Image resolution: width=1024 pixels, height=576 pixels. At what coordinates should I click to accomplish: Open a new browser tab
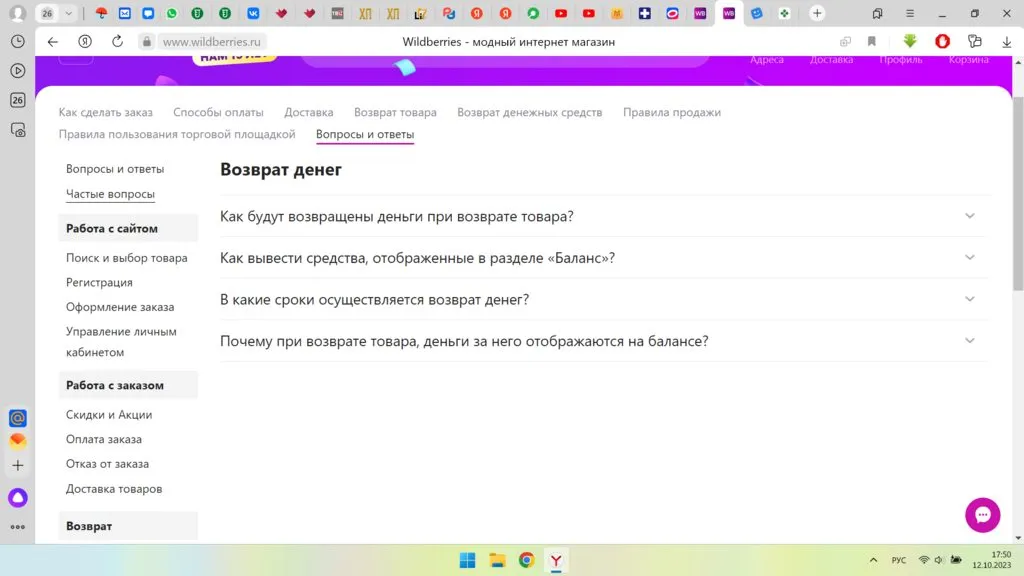pos(817,13)
